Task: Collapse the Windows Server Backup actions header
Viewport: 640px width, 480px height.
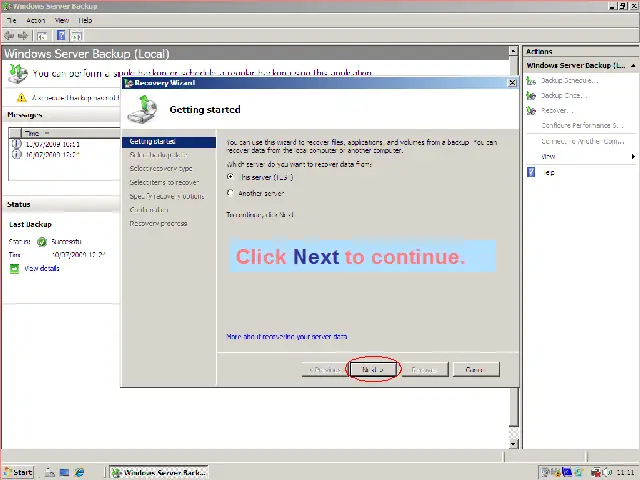Action: 633,65
